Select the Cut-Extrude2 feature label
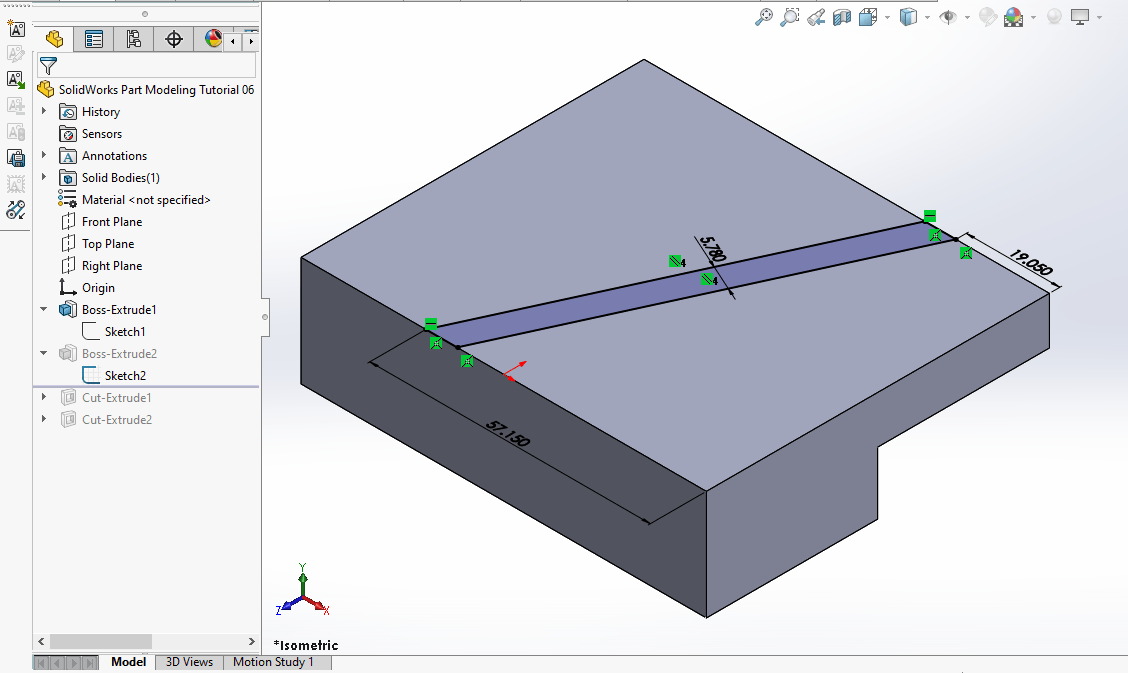The width and height of the screenshot is (1128, 673). pos(117,420)
